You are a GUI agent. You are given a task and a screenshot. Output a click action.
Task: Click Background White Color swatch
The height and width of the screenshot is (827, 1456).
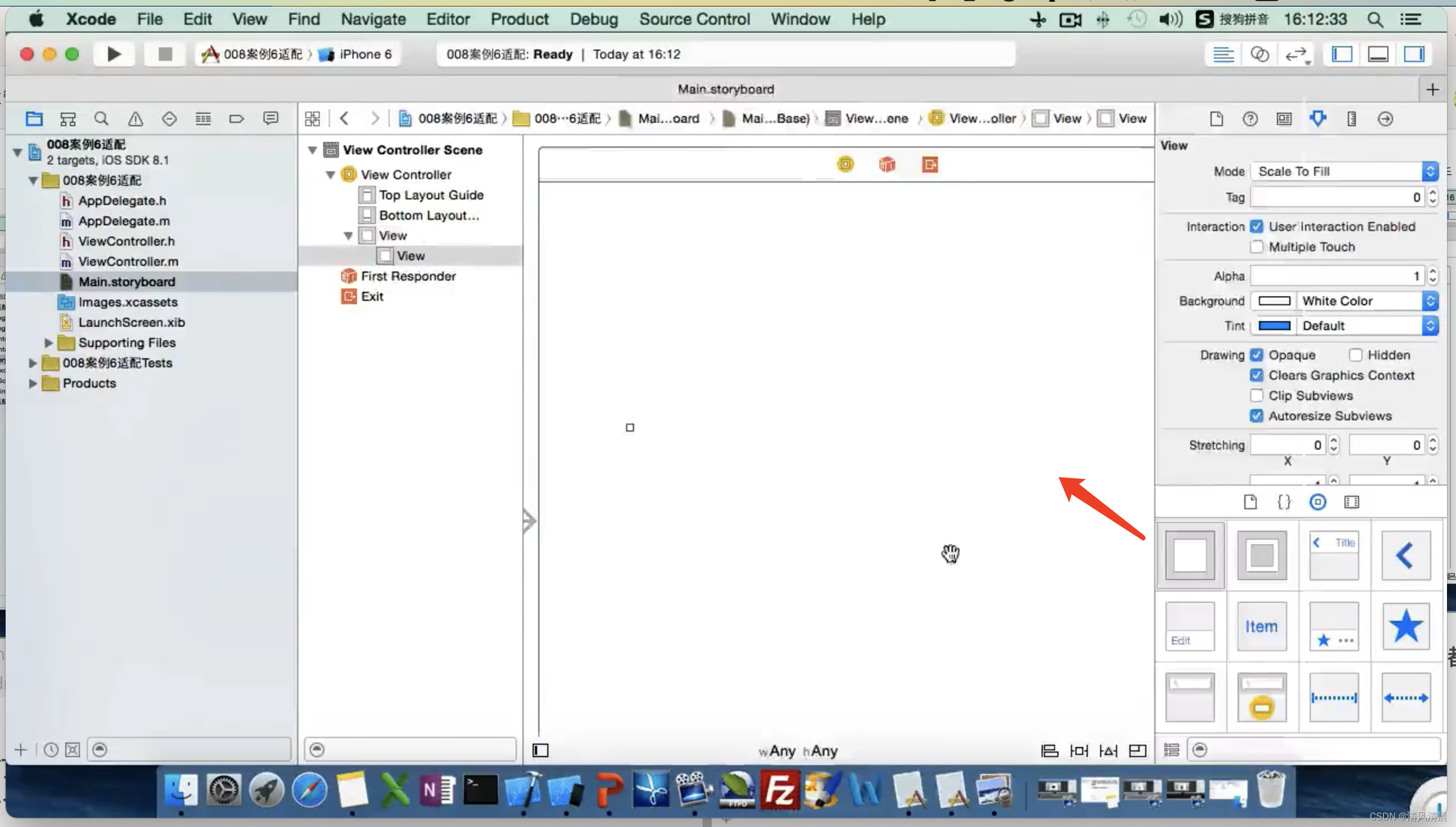pyautogui.click(x=1275, y=301)
